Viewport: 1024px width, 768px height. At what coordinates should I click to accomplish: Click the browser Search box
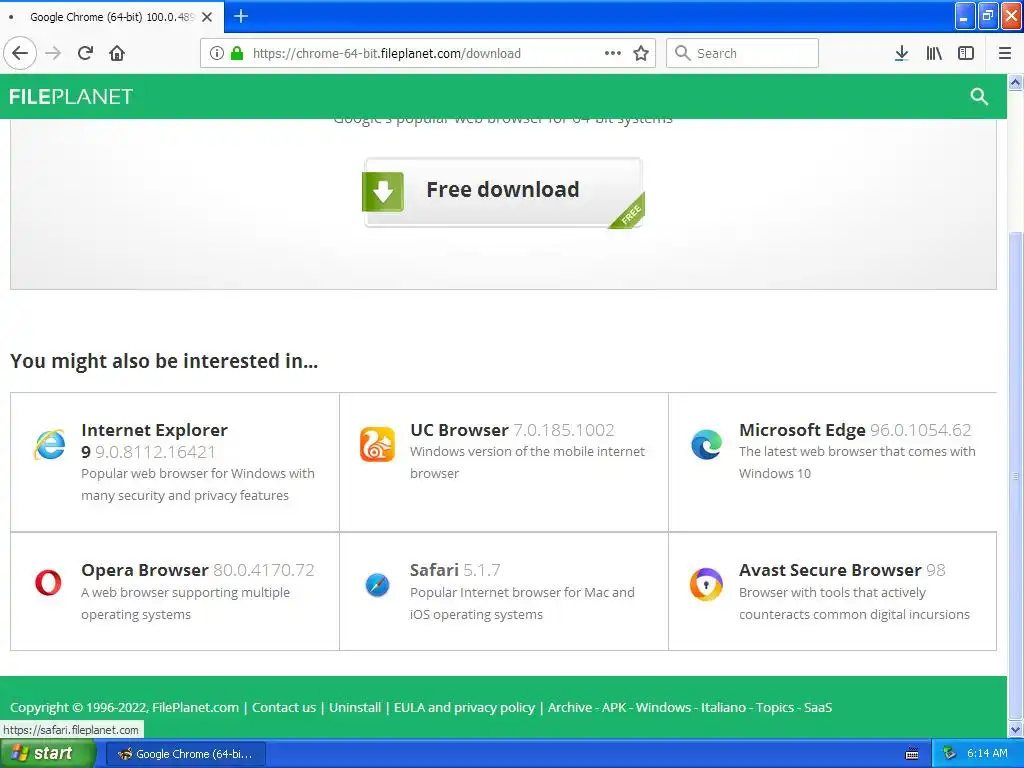743,54
